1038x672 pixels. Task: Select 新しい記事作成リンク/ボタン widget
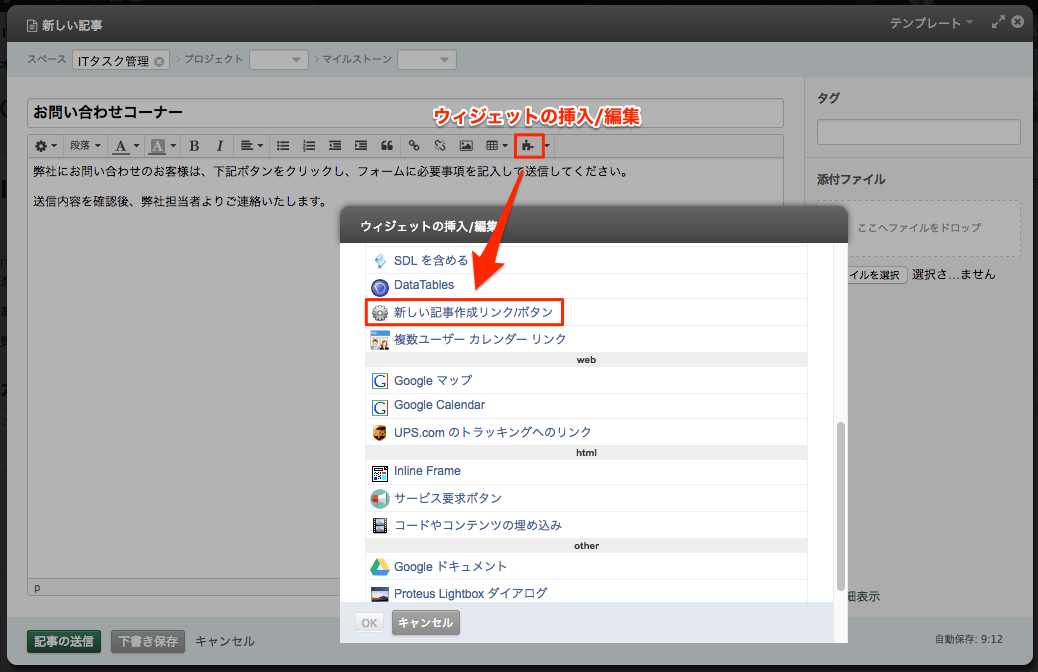tap(472, 312)
